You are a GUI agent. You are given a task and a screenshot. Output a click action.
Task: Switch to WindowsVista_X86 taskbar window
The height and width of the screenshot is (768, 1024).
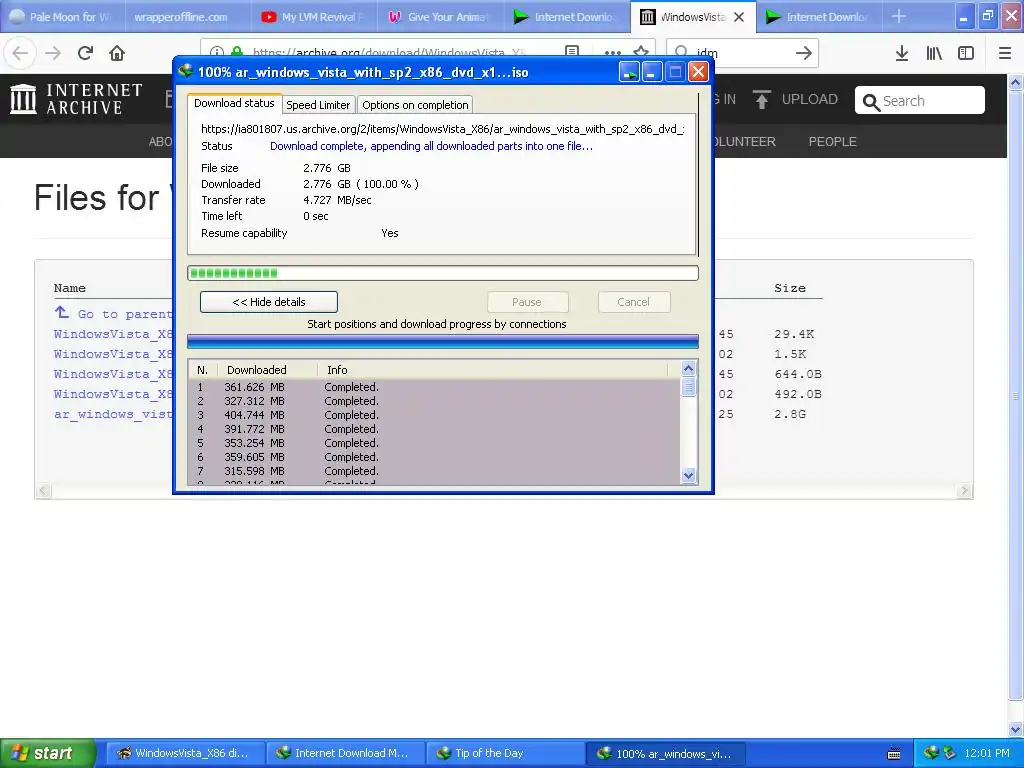185,753
